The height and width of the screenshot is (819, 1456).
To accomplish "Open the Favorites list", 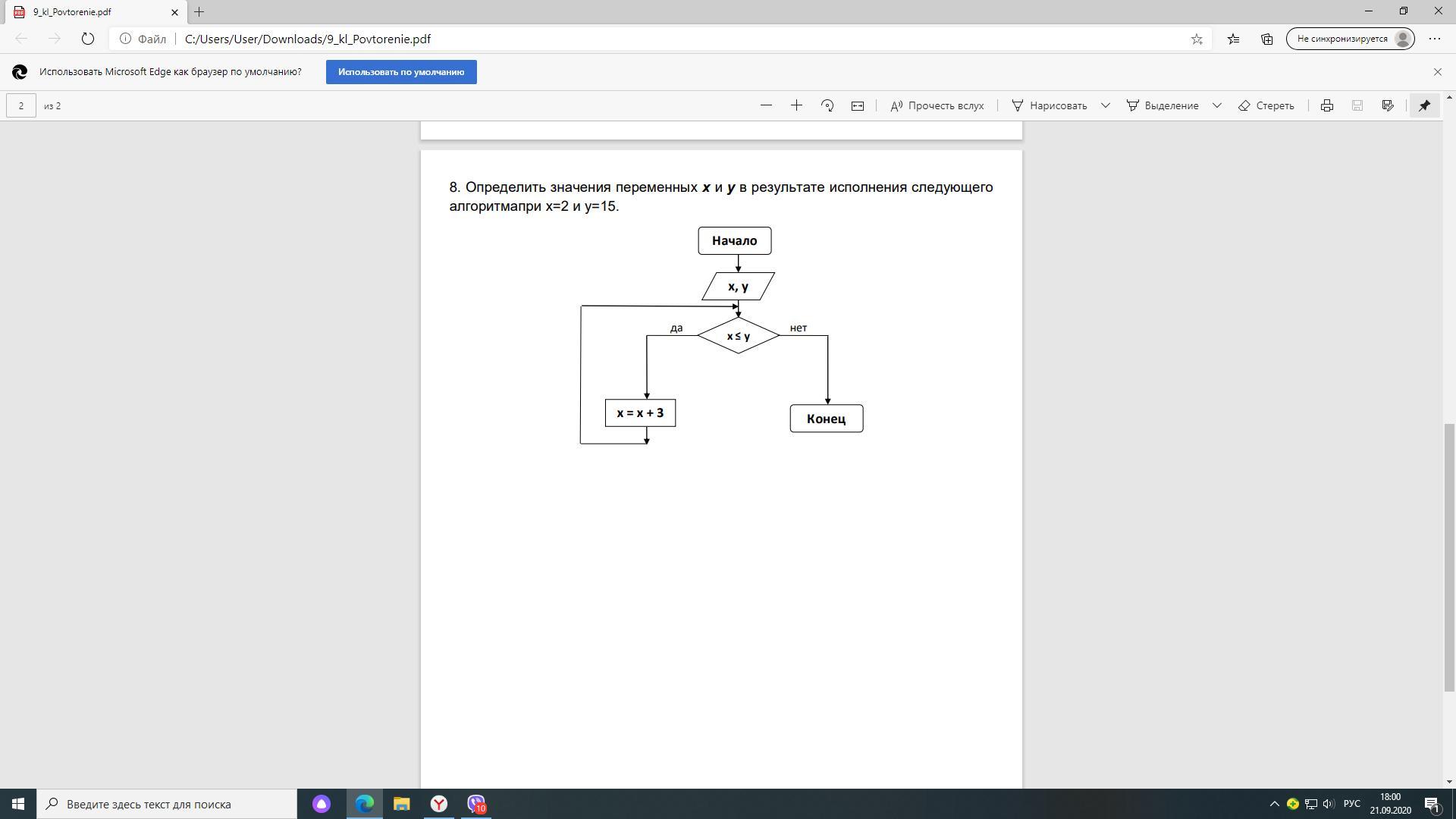I will (x=1233, y=39).
